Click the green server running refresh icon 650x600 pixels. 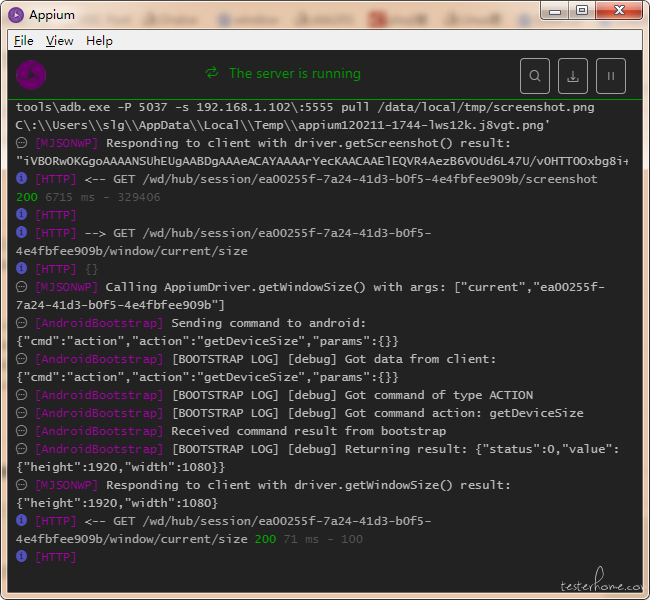click(x=212, y=73)
